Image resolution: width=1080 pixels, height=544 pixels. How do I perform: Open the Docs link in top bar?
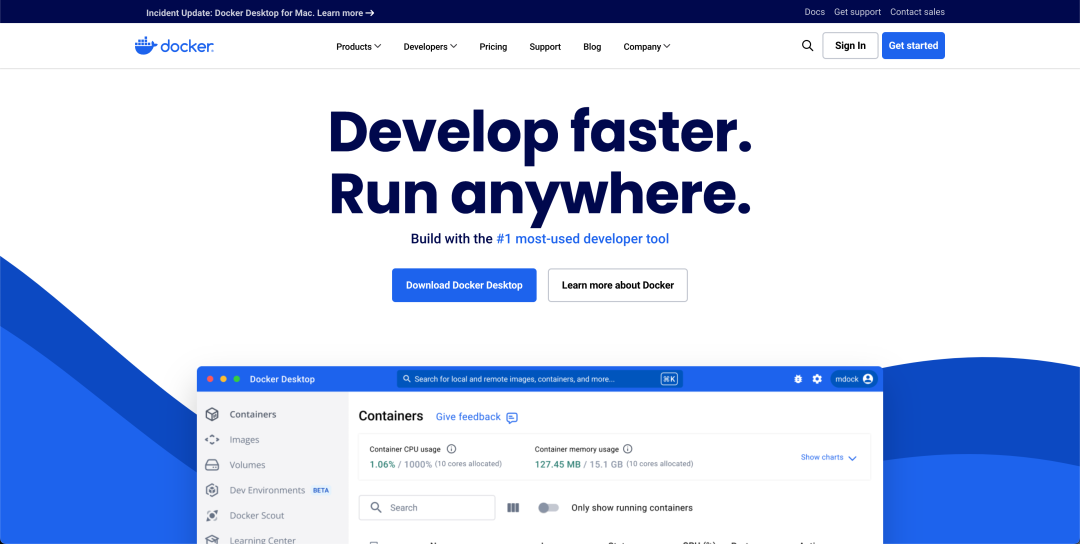coord(814,12)
